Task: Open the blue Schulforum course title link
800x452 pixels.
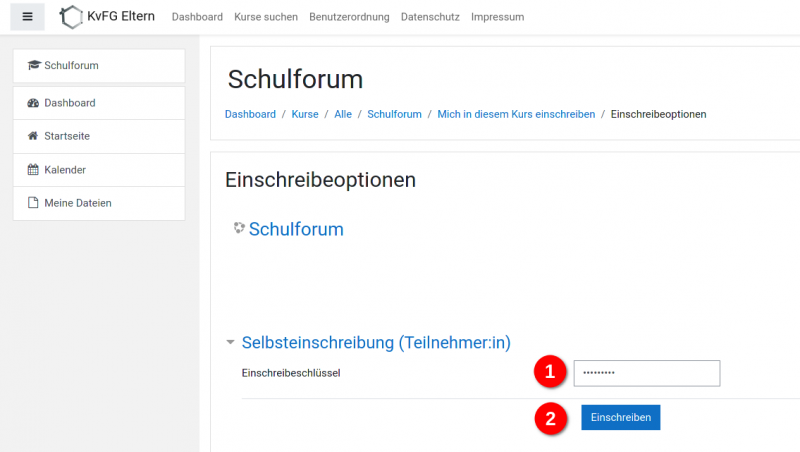Action: 296,229
